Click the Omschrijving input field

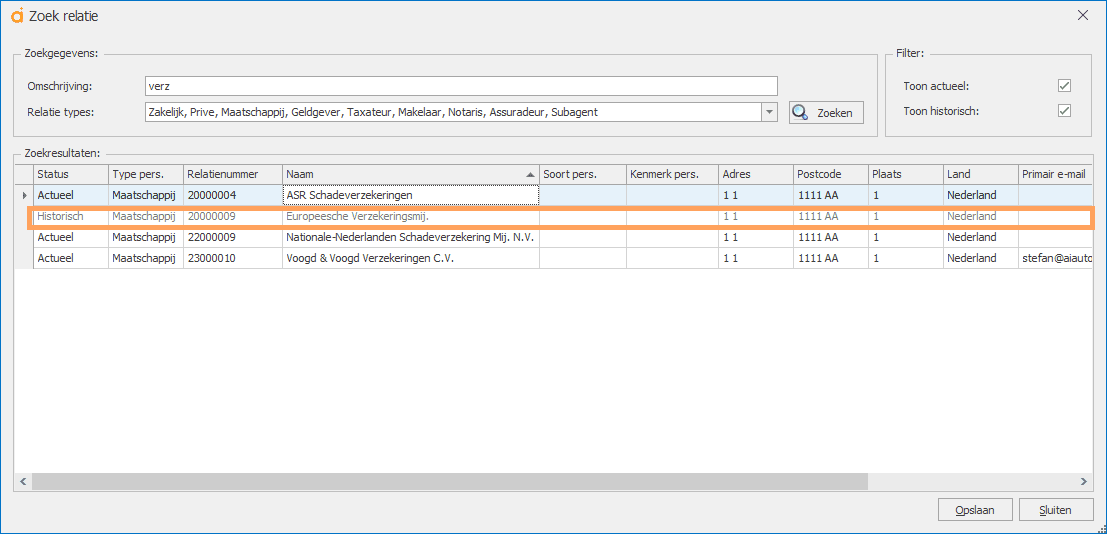(460, 86)
